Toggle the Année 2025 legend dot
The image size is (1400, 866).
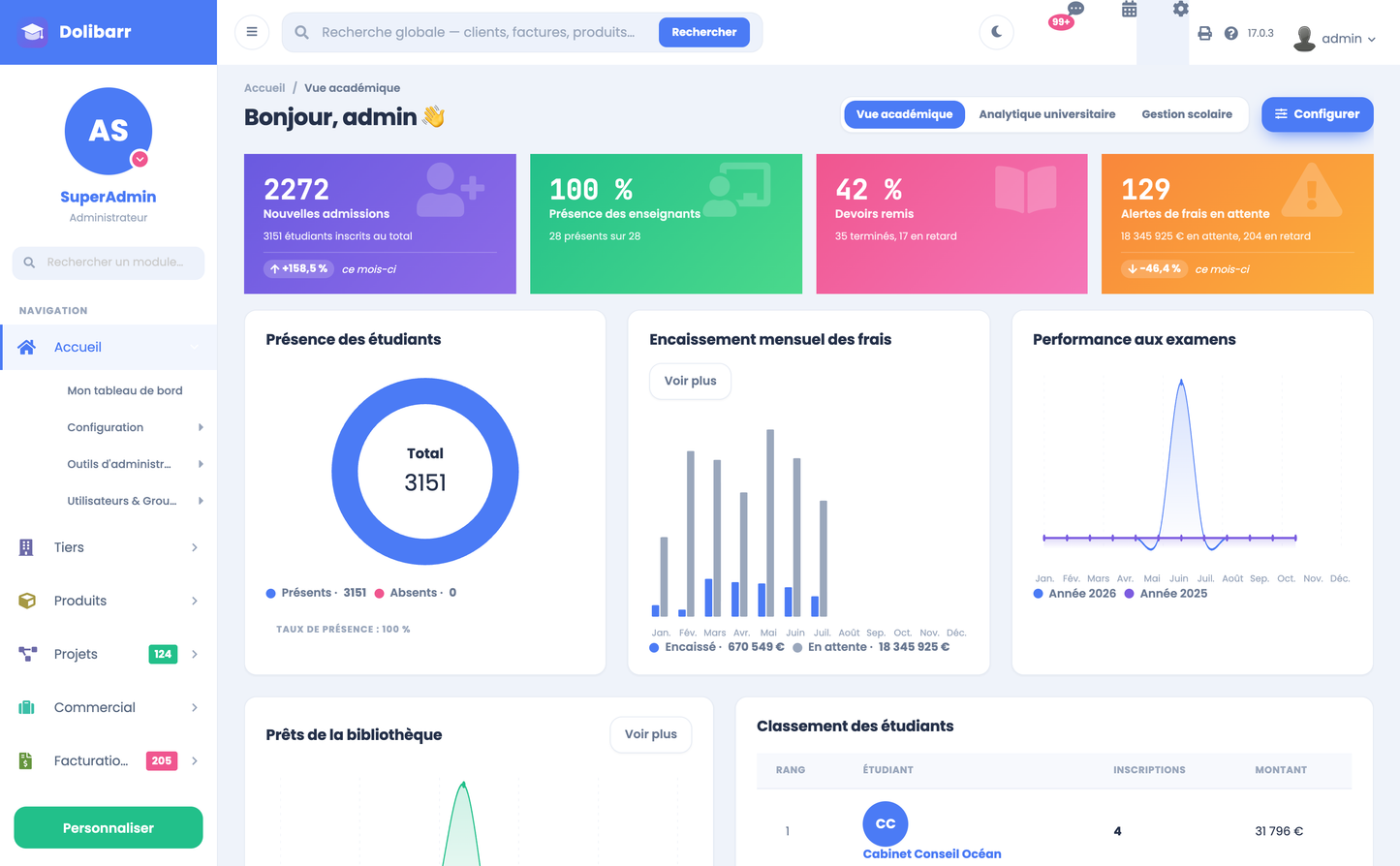pos(1129,594)
